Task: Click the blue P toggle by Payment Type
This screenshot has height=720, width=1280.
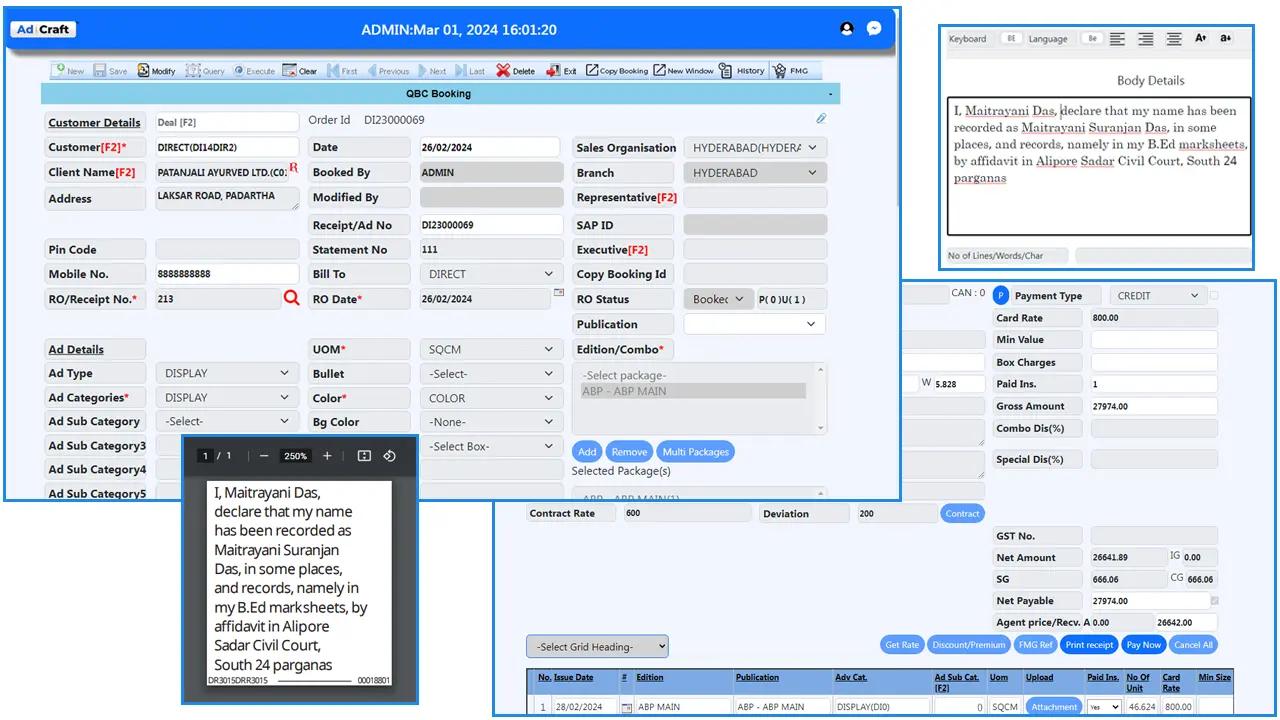Action: click(x=1000, y=296)
